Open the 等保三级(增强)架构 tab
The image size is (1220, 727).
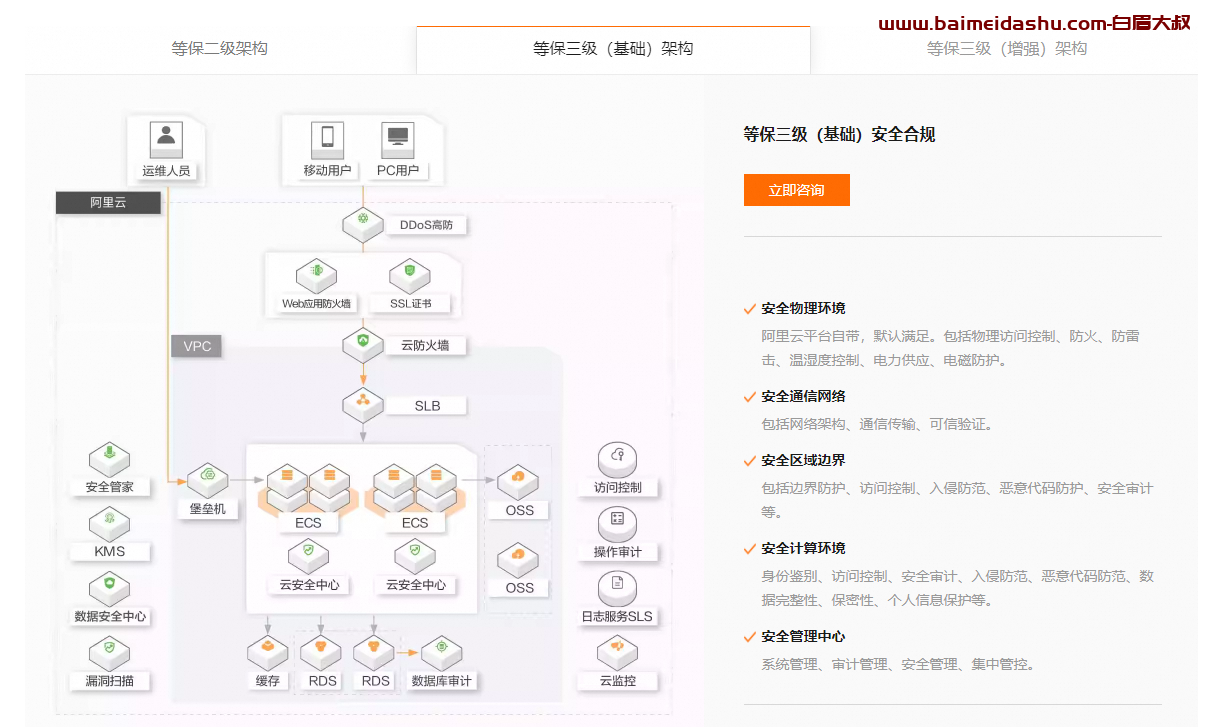(1006, 48)
